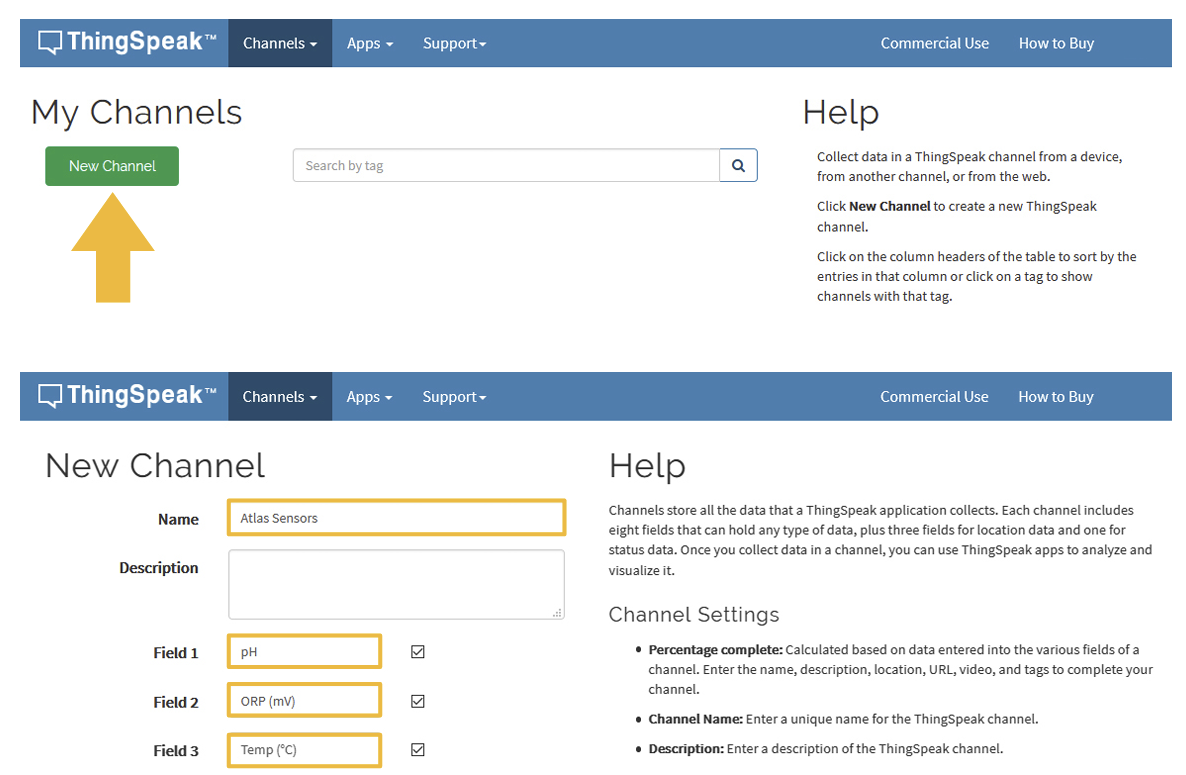Image resolution: width=1186 pixels, height=775 pixels.
Task: Click the Description form label
Action: (159, 568)
